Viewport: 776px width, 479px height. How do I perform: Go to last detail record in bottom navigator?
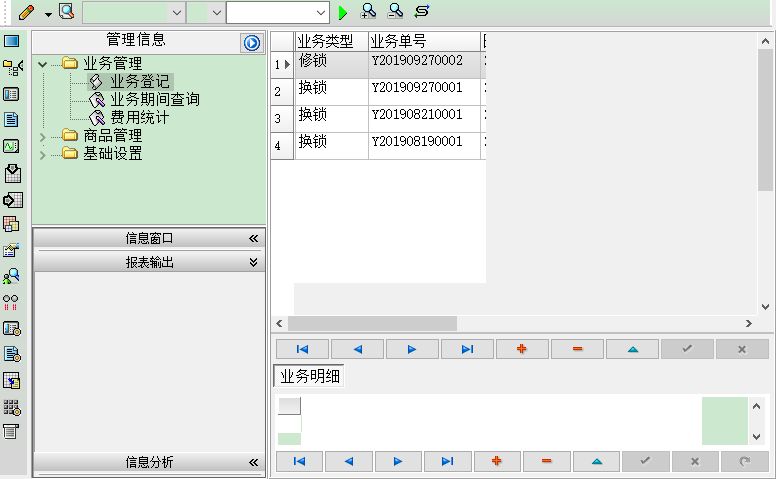[447, 461]
